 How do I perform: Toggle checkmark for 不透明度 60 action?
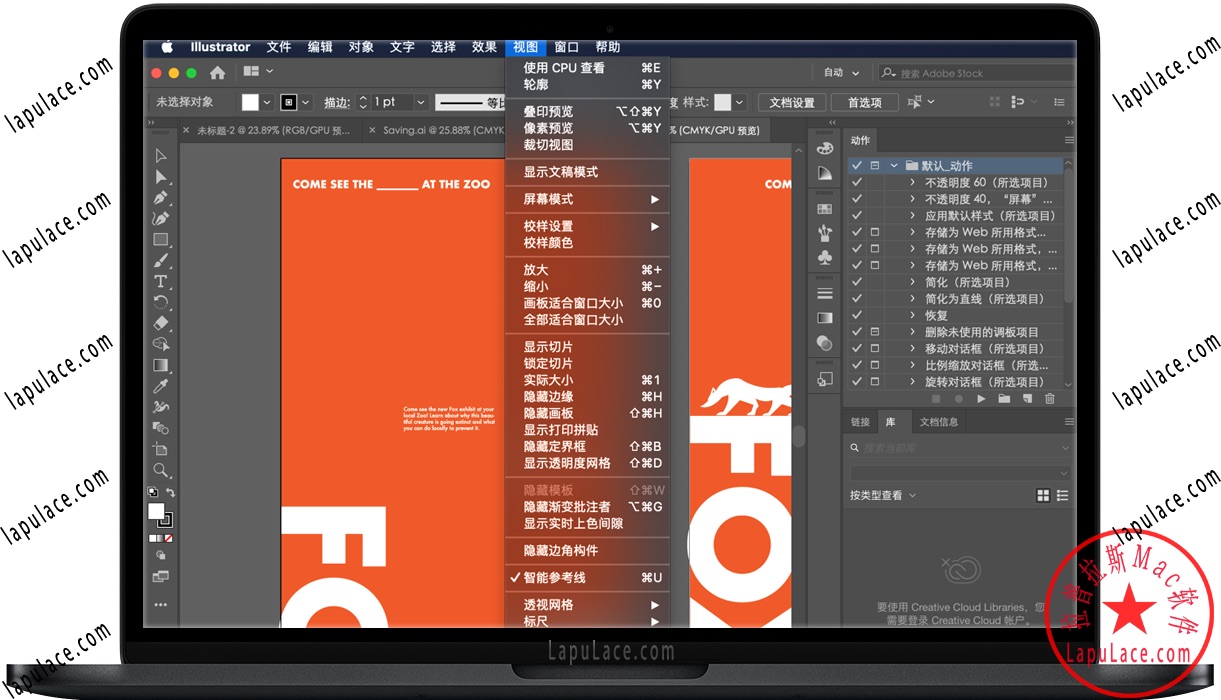pyautogui.click(x=857, y=183)
